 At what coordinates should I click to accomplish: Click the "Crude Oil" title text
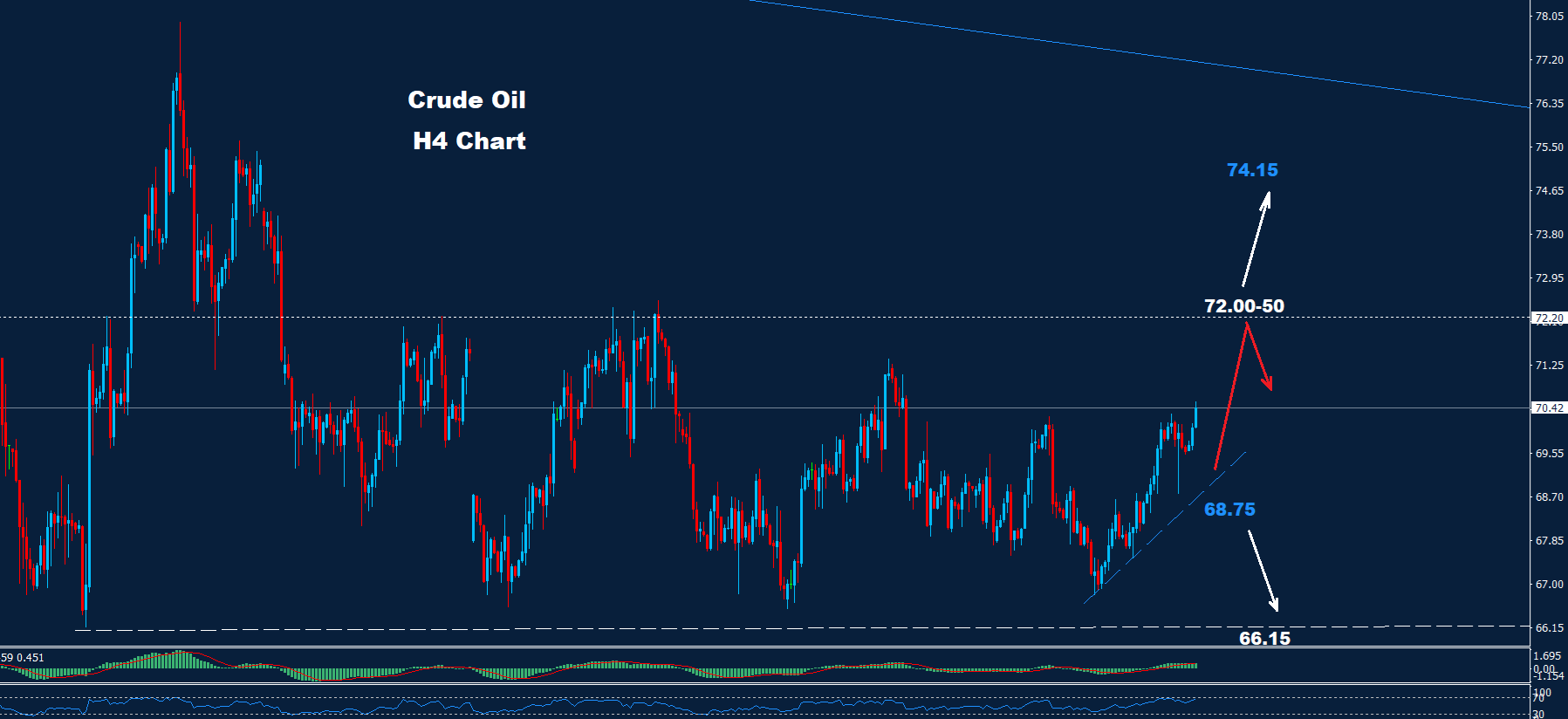(467, 100)
